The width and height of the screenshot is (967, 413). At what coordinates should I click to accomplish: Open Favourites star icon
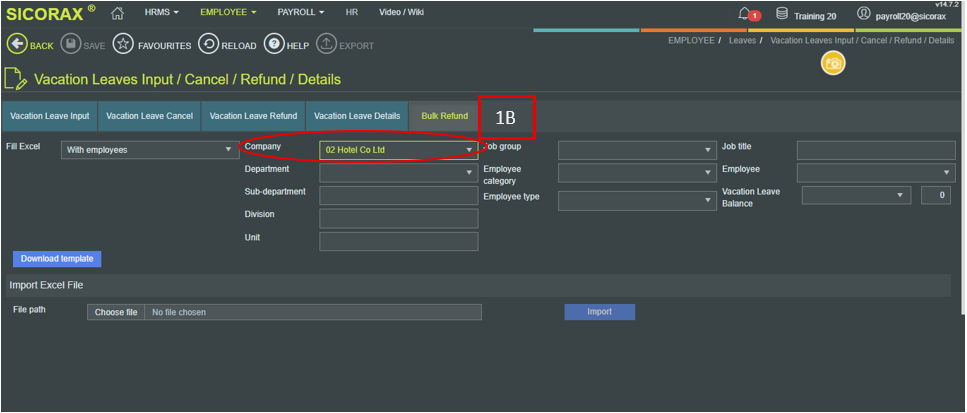(123, 45)
